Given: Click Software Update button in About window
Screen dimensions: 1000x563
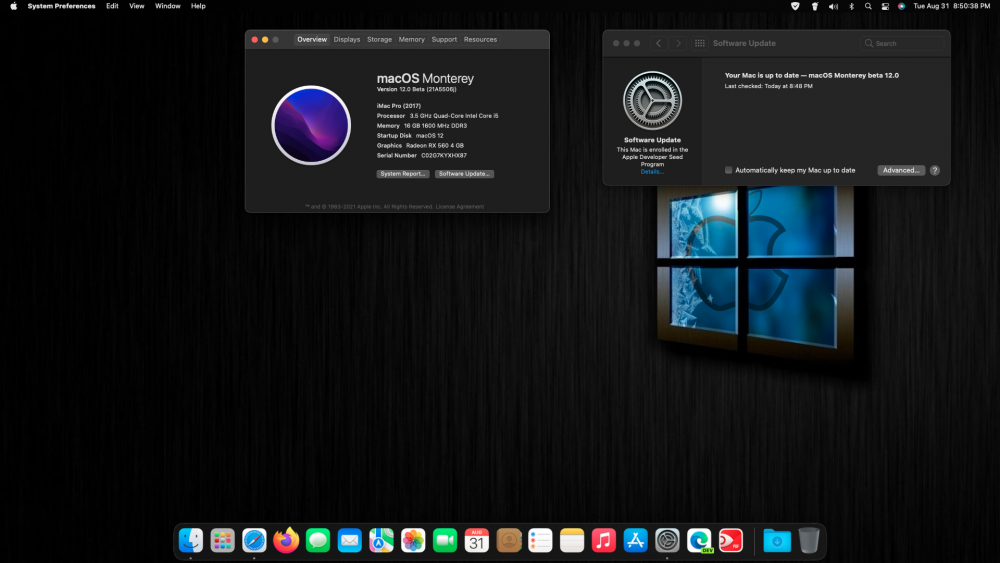Looking at the screenshot, I should click(x=464, y=173).
